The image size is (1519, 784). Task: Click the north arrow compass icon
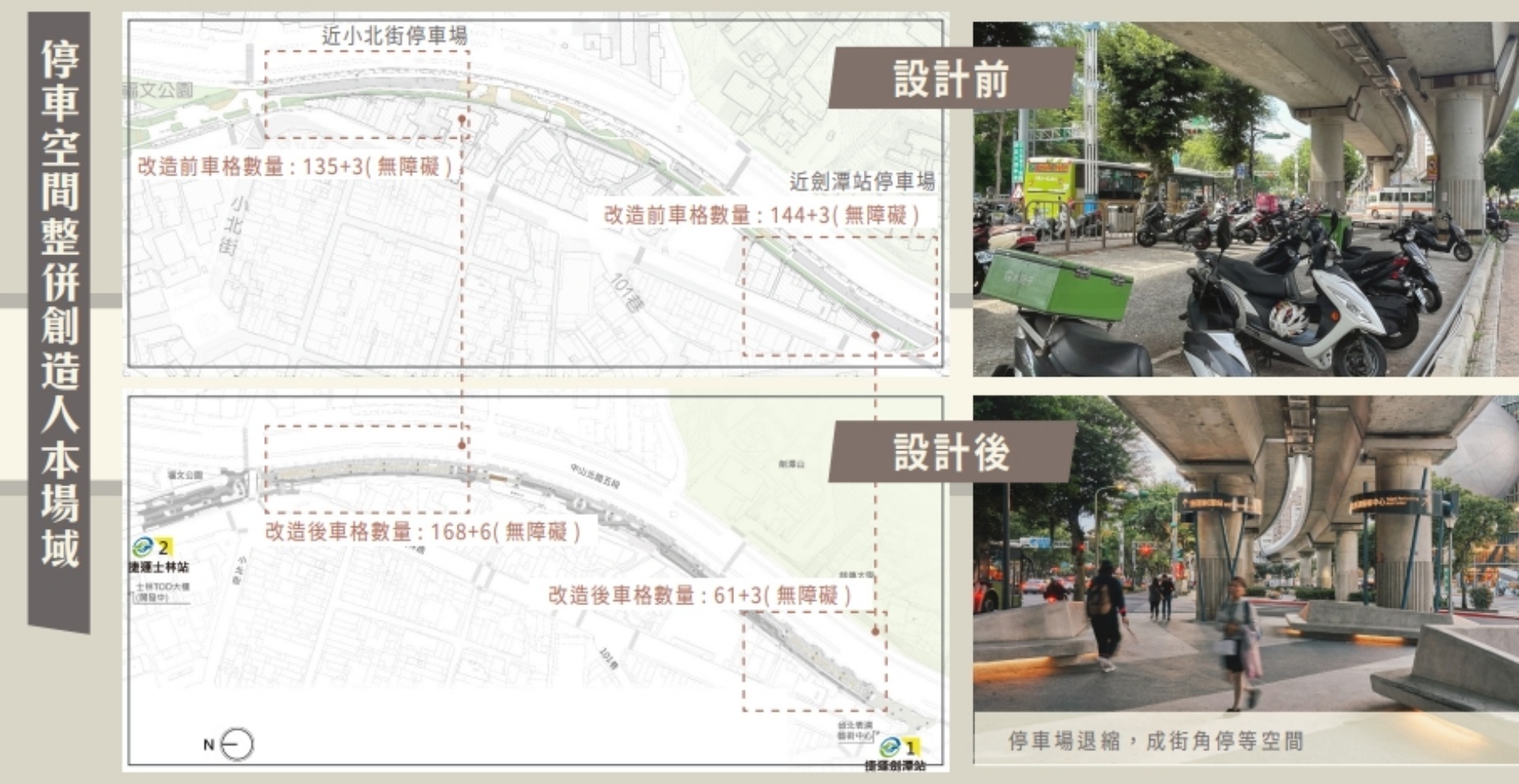pyautogui.click(x=237, y=745)
